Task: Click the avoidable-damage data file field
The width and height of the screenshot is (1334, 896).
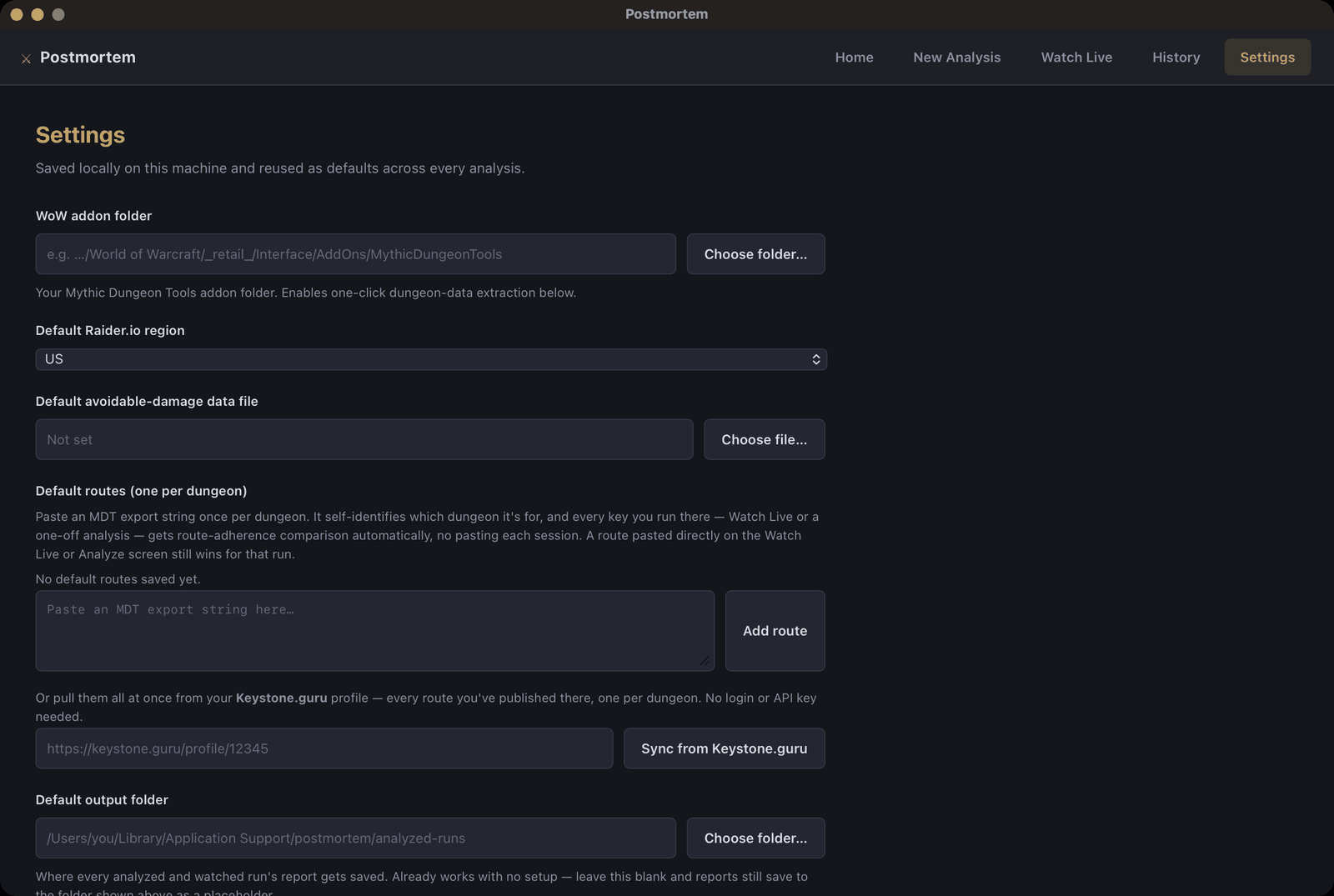Action: [364, 439]
